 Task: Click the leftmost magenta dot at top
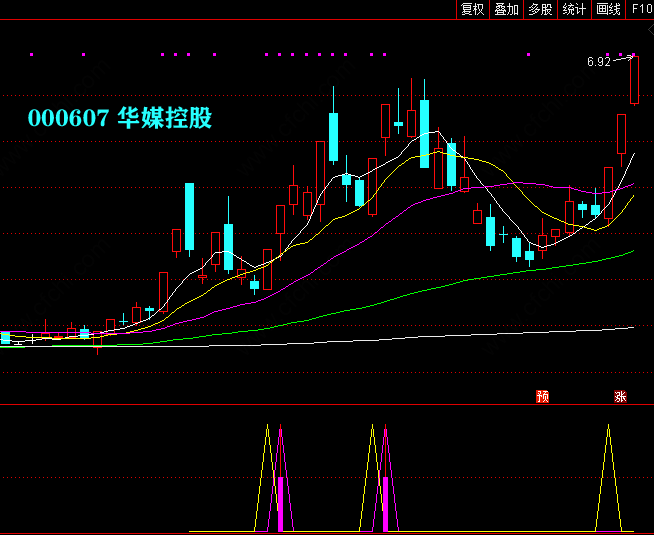32,54
